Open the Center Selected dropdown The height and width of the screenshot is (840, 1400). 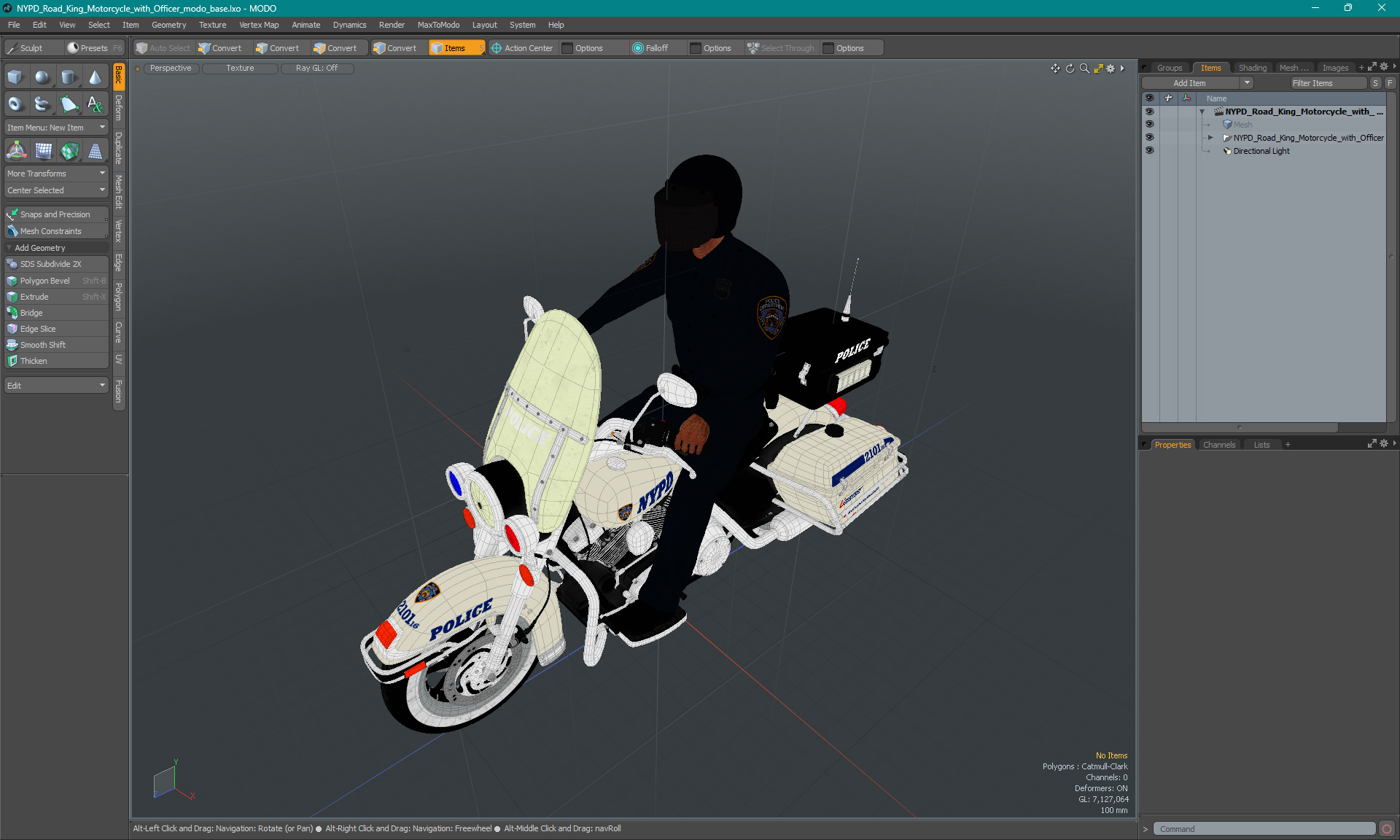coord(56,190)
